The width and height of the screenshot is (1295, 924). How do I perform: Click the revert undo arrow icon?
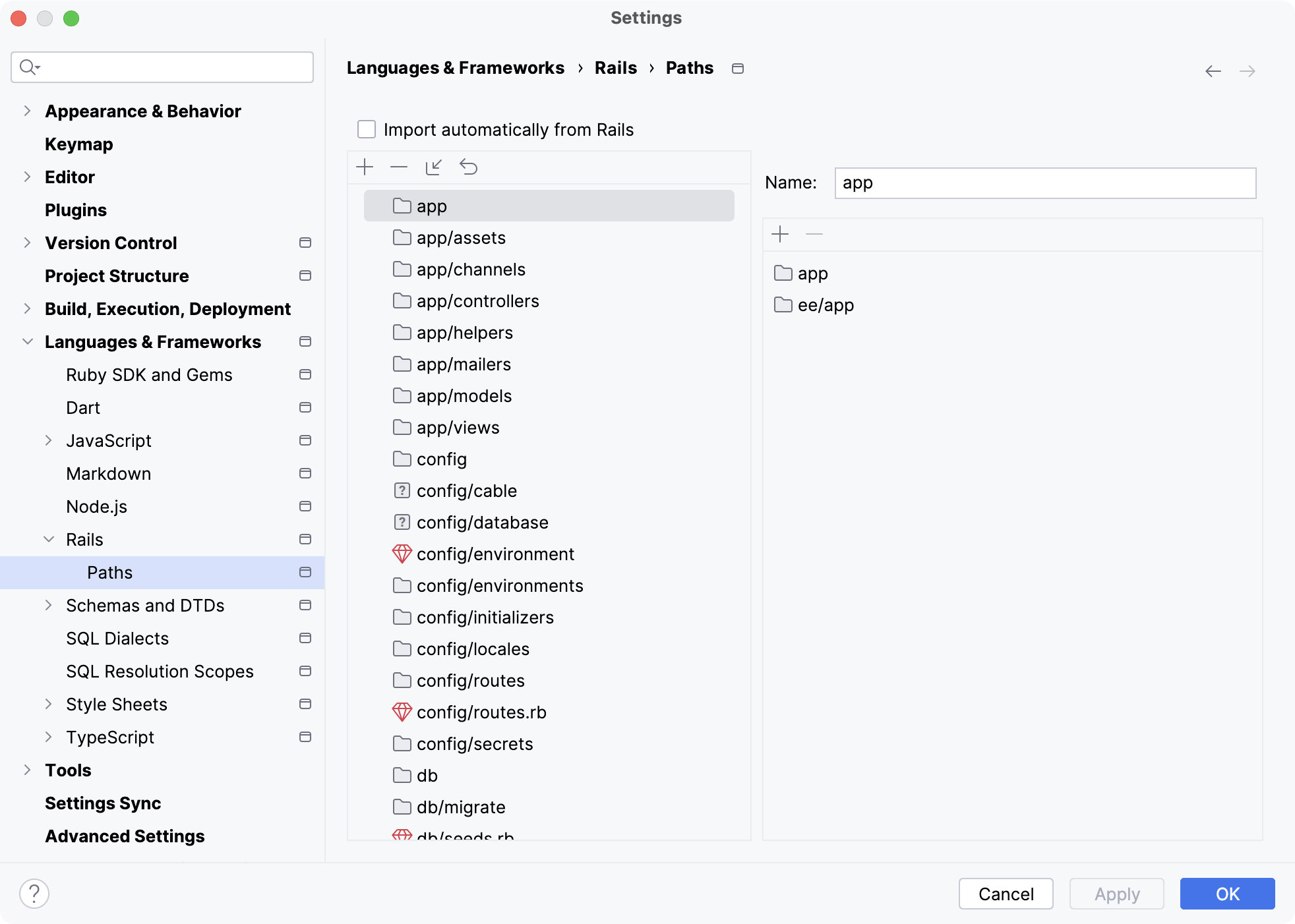468,167
